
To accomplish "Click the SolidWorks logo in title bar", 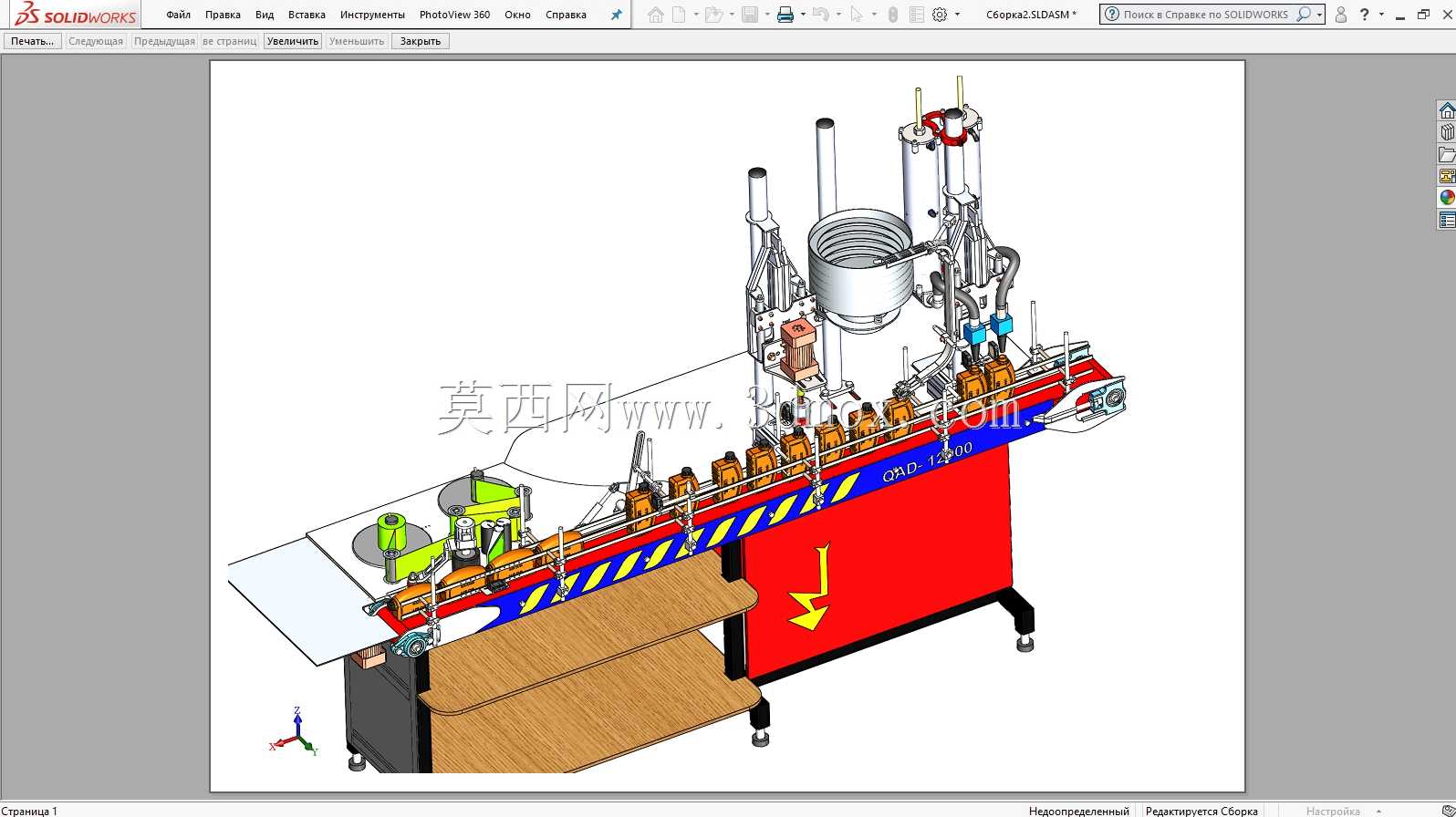I will (76, 15).
